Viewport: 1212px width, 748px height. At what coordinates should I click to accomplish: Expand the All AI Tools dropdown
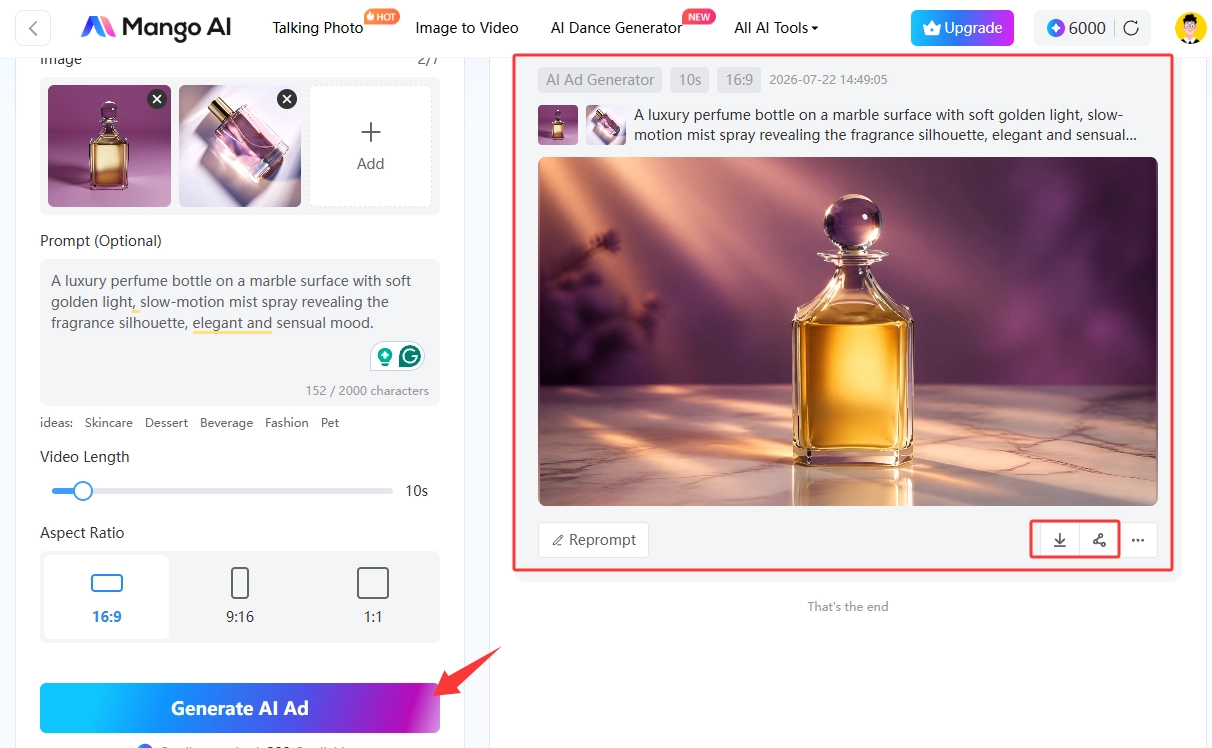[776, 28]
